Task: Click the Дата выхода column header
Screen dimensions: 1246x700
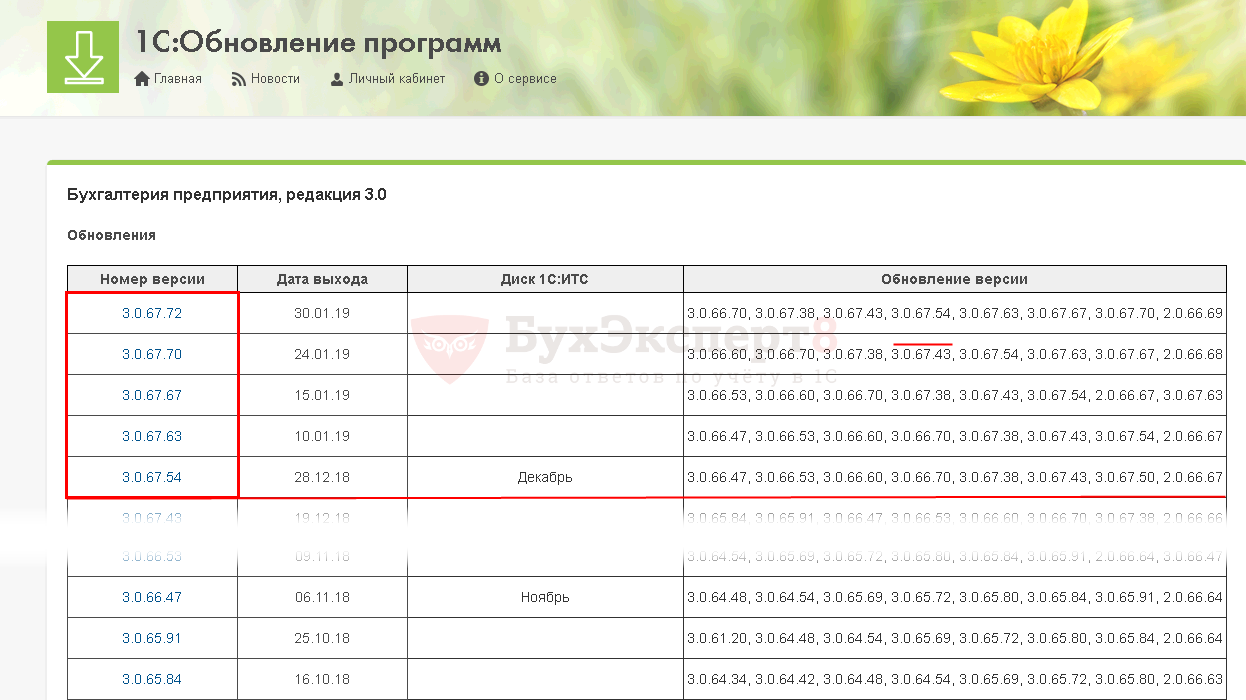Action: (322, 279)
